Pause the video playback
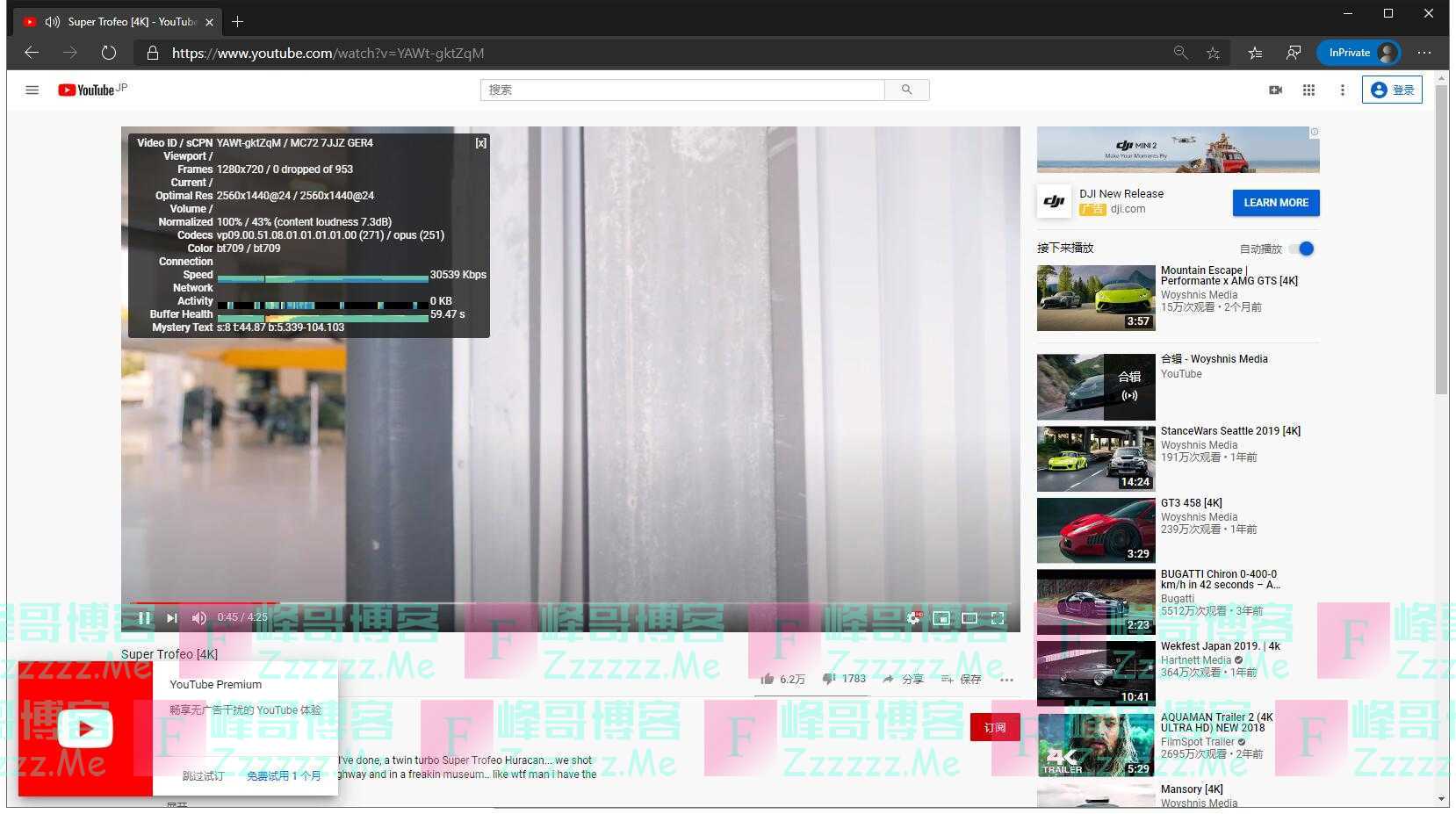Screen dimensions: 1456x814 click(144, 618)
